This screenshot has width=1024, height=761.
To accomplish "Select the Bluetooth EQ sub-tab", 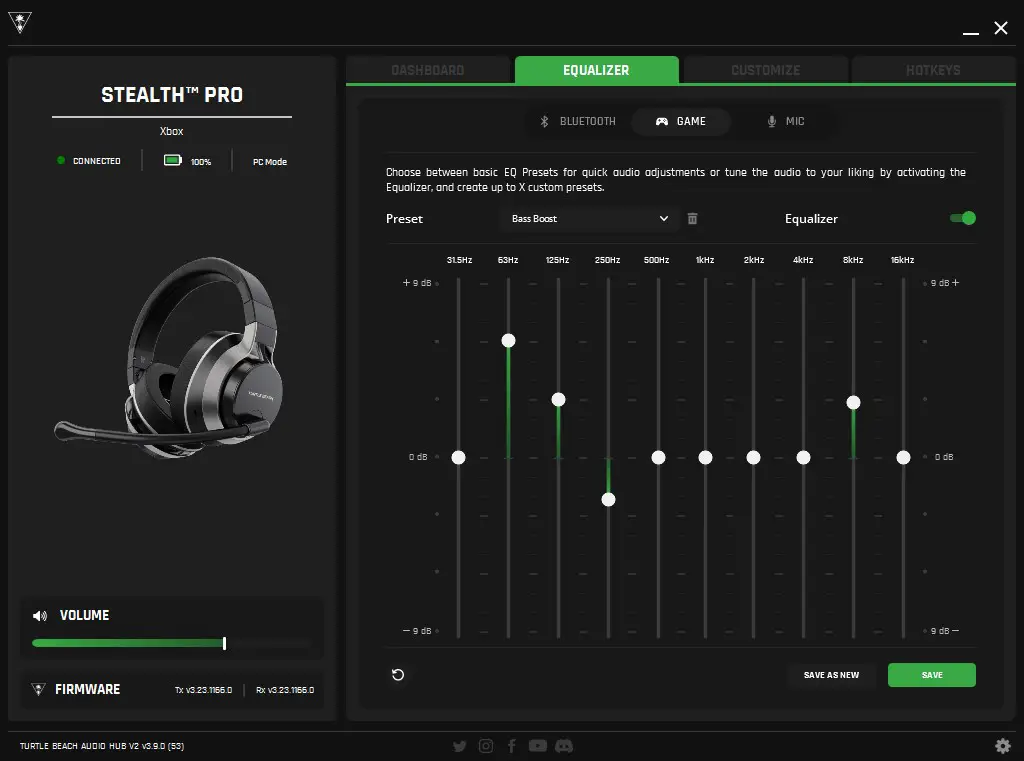I will 578,121.
